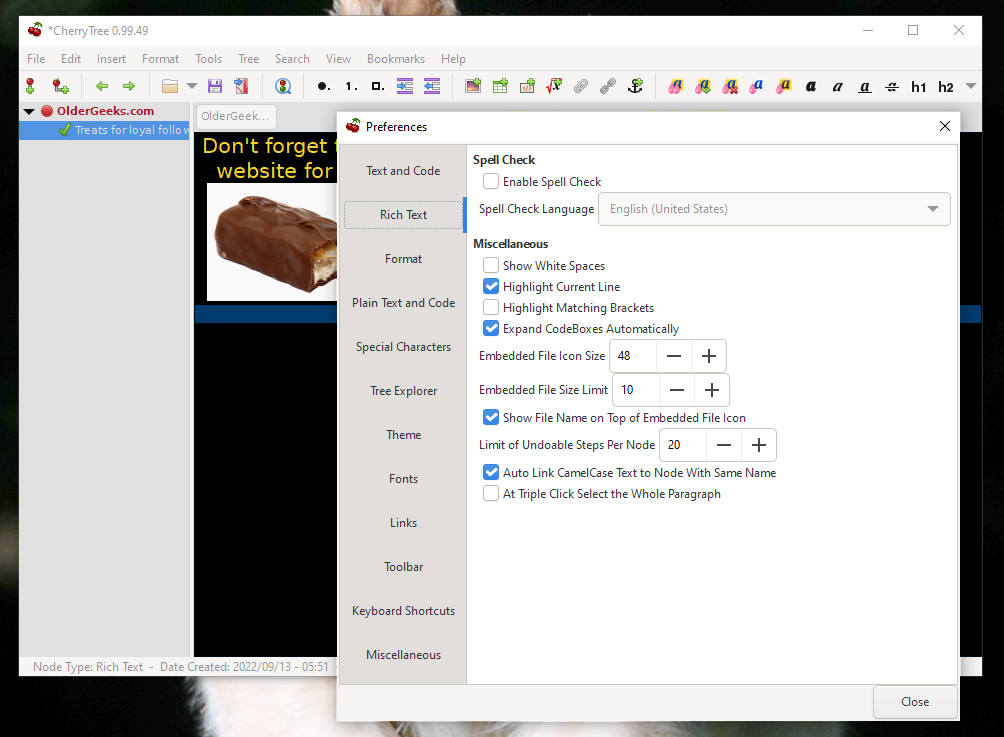Uncheck Highlight Current Line

pos(491,286)
